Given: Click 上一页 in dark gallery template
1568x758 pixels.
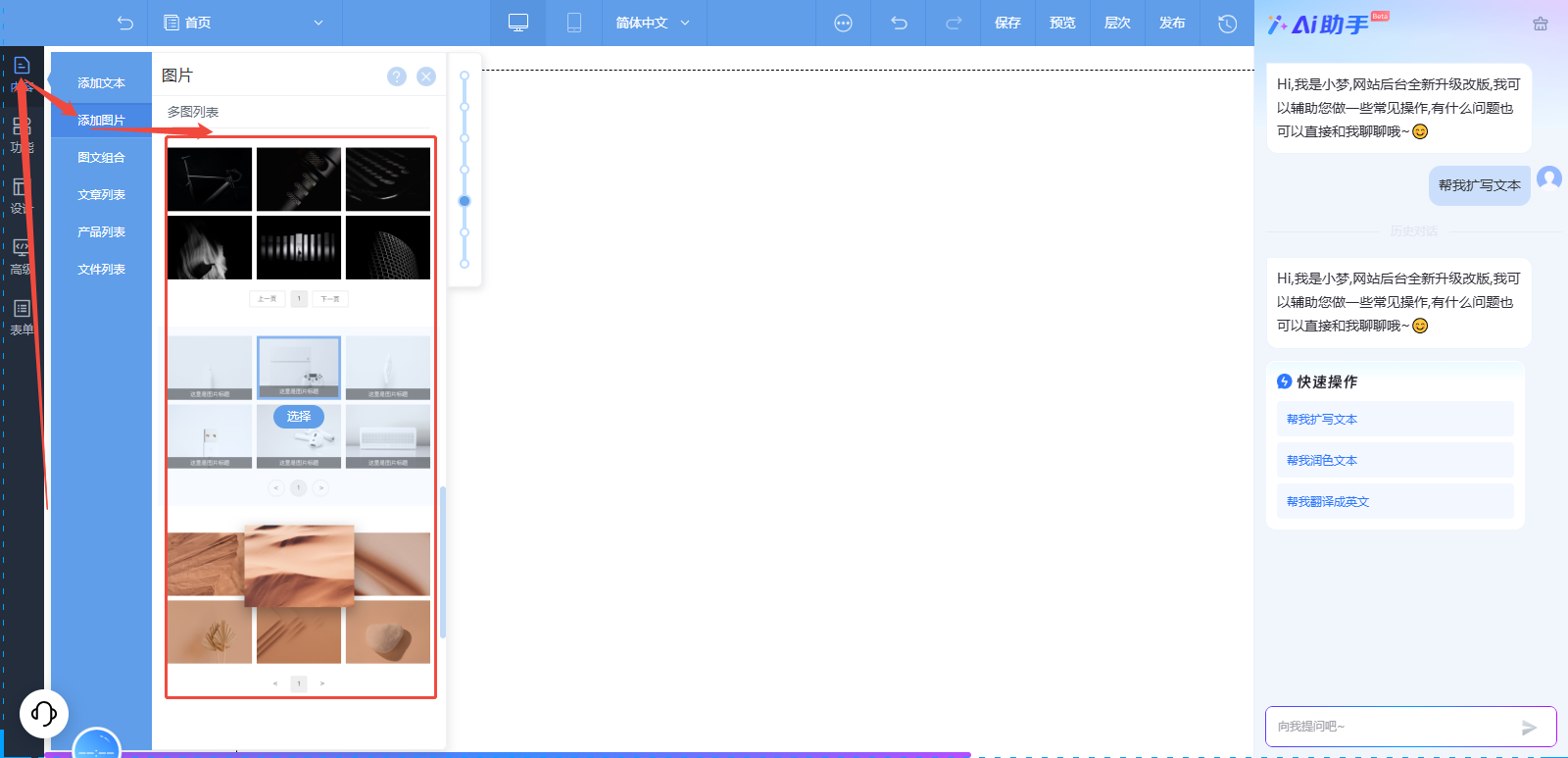Looking at the screenshot, I should [x=268, y=298].
